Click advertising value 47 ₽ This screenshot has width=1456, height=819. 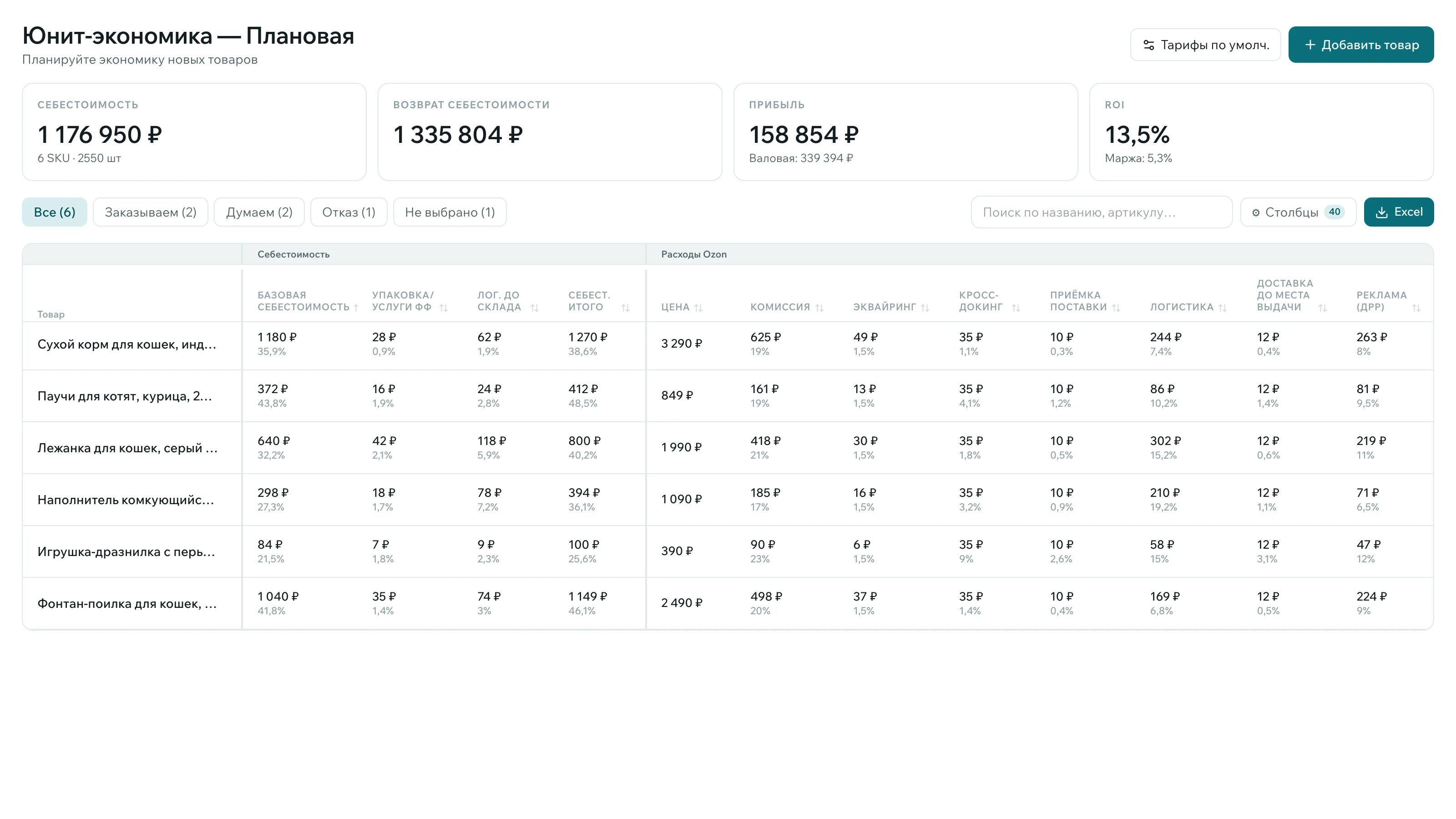click(1368, 545)
